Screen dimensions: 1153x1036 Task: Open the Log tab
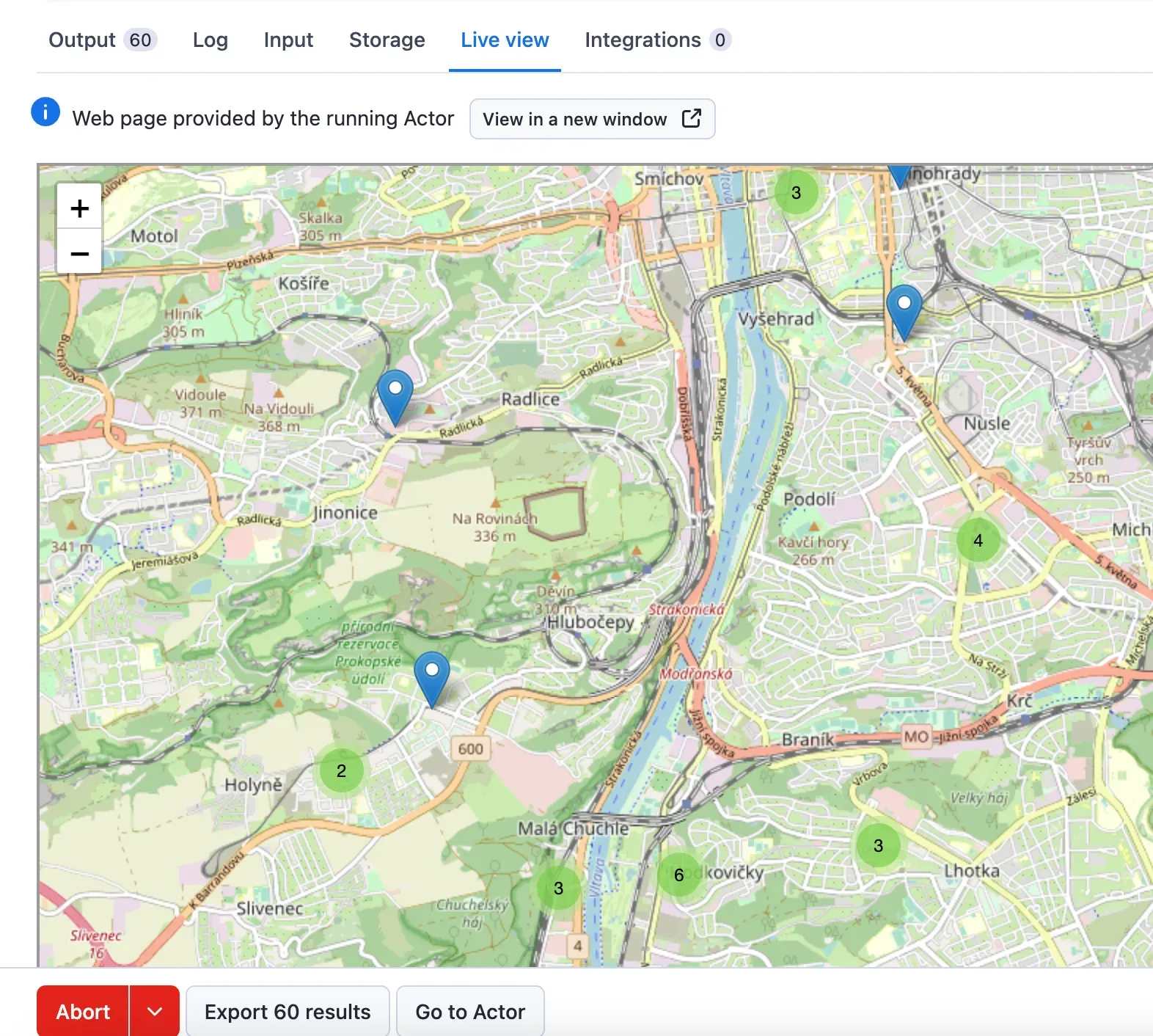210,40
